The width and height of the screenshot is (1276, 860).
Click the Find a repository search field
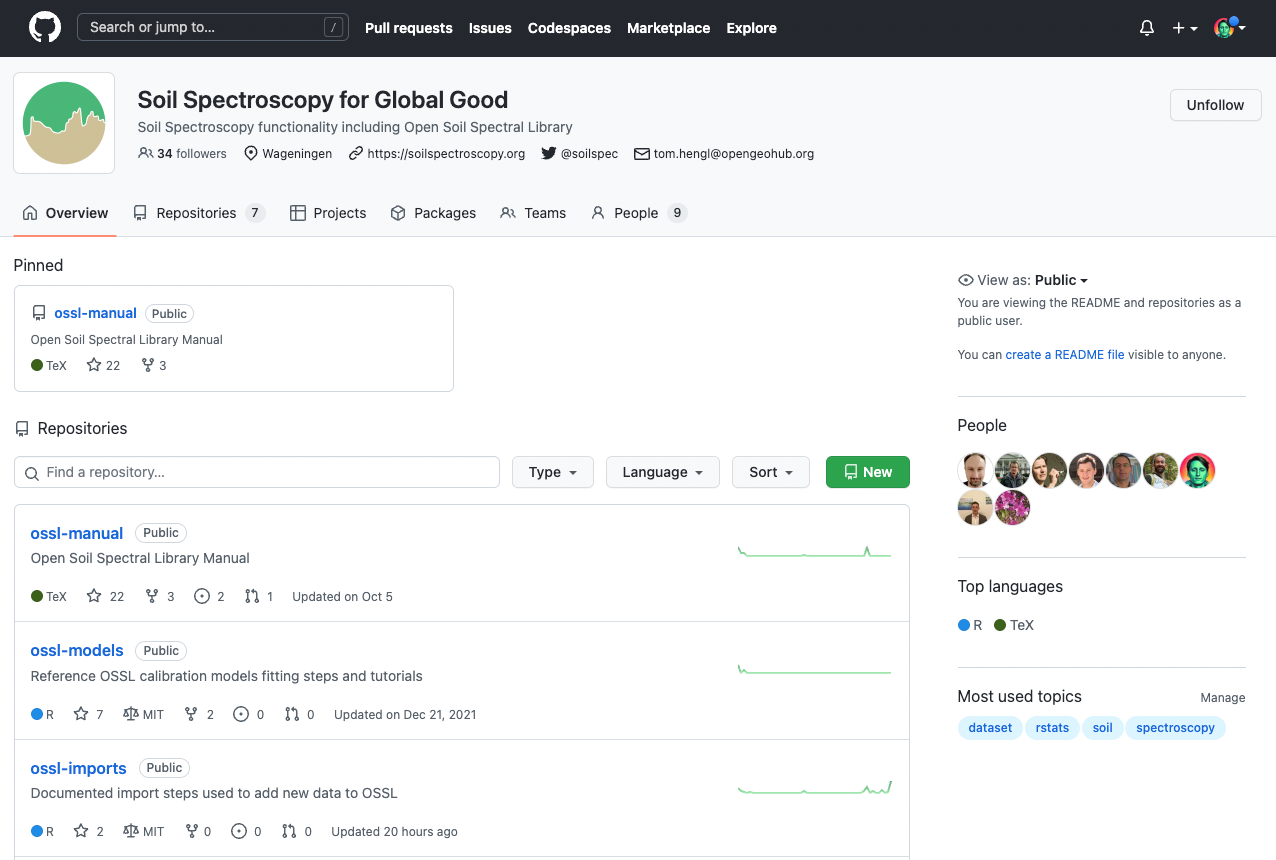[256, 471]
